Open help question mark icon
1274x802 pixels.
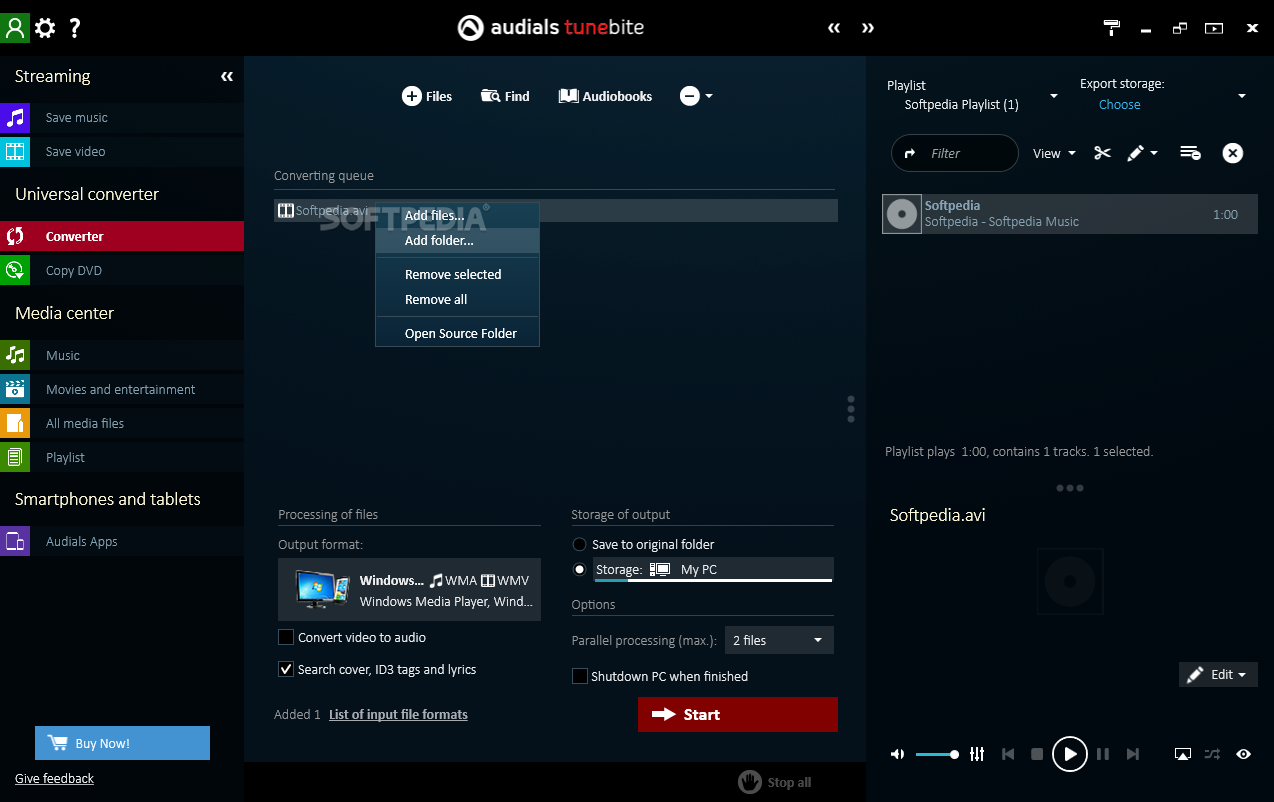pos(75,28)
